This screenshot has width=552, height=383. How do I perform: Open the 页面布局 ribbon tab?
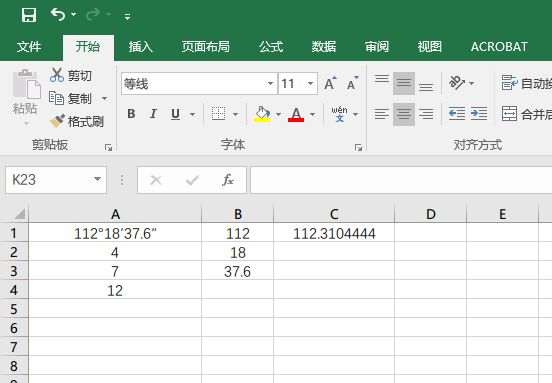[206, 46]
